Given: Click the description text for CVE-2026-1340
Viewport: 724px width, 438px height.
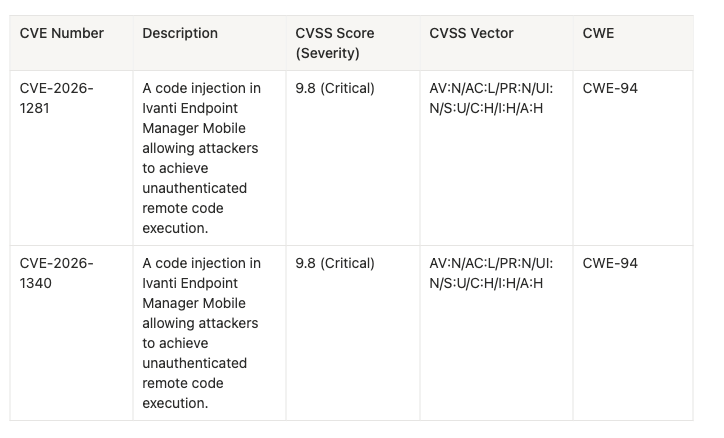Looking at the screenshot, I should tap(201, 333).
